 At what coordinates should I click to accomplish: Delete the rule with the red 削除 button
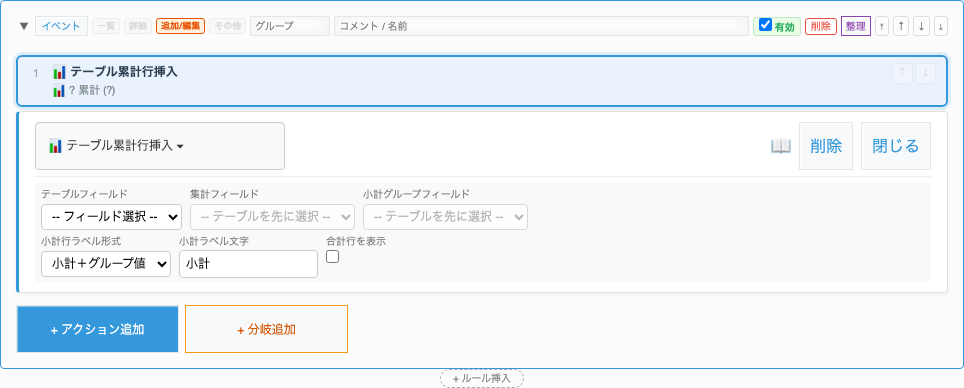pyautogui.click(x=821, y=26)
